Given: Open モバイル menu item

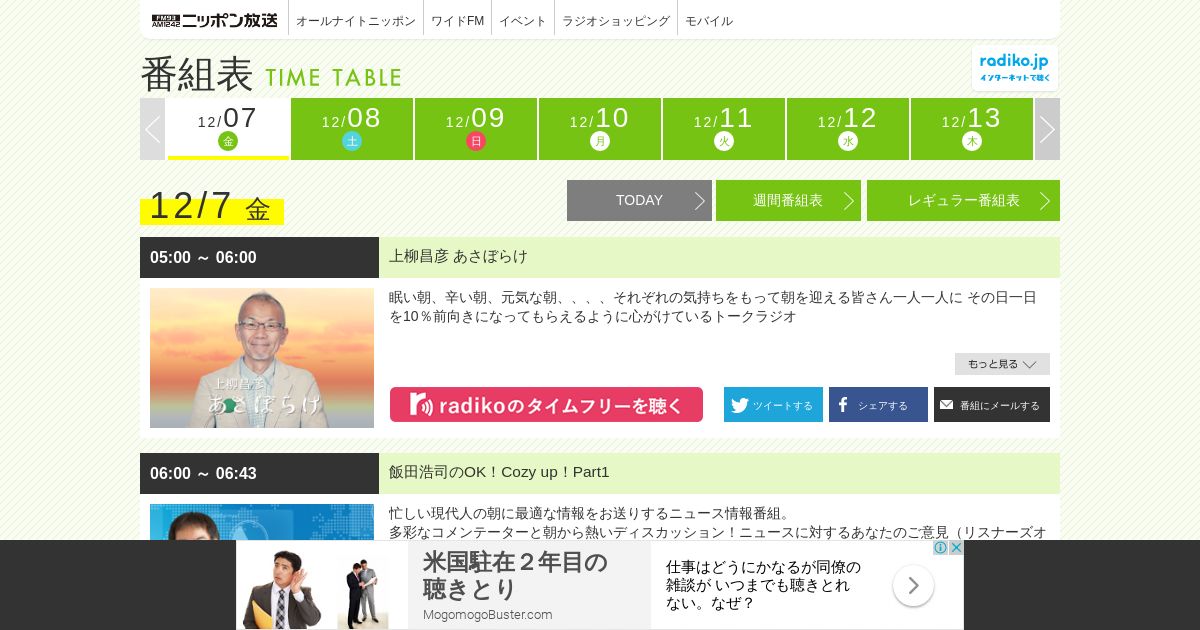Looking at the screenshot, I should pos(709,21).
